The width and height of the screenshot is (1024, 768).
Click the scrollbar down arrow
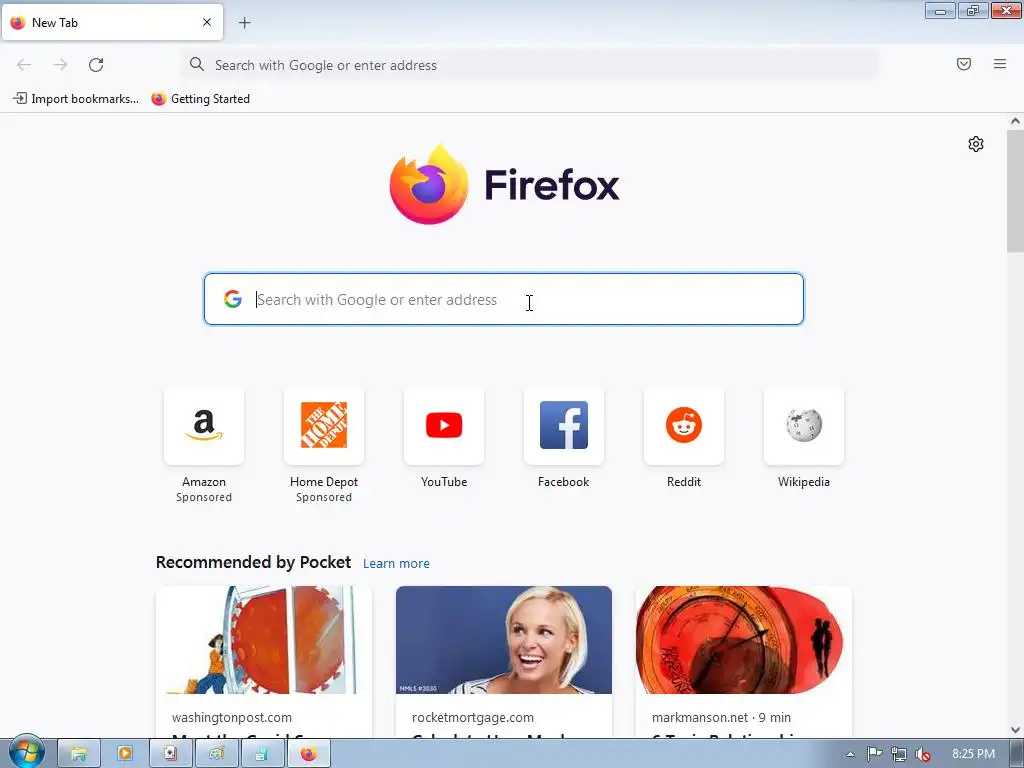(1015, 730)
